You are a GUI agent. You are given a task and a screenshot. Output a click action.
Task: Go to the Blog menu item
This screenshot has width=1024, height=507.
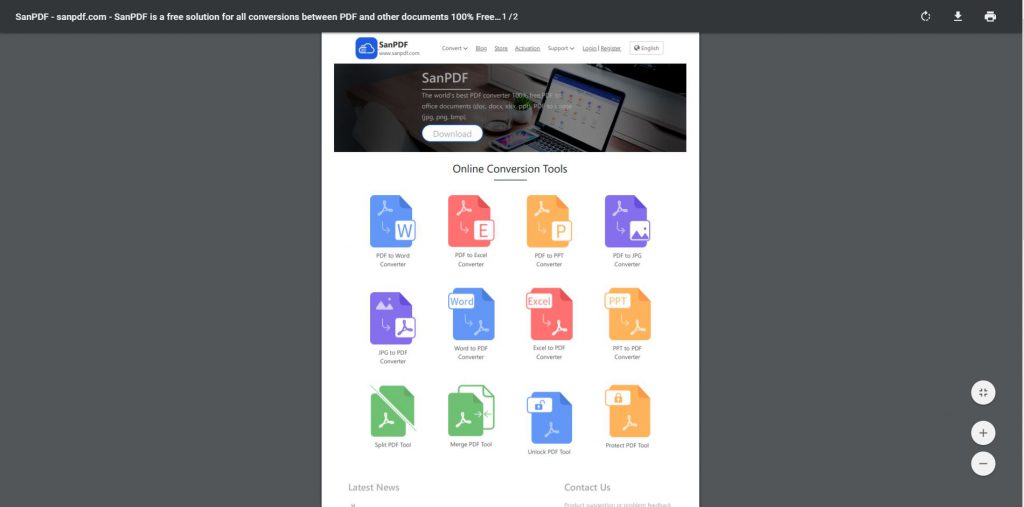[x=481, y=48]
